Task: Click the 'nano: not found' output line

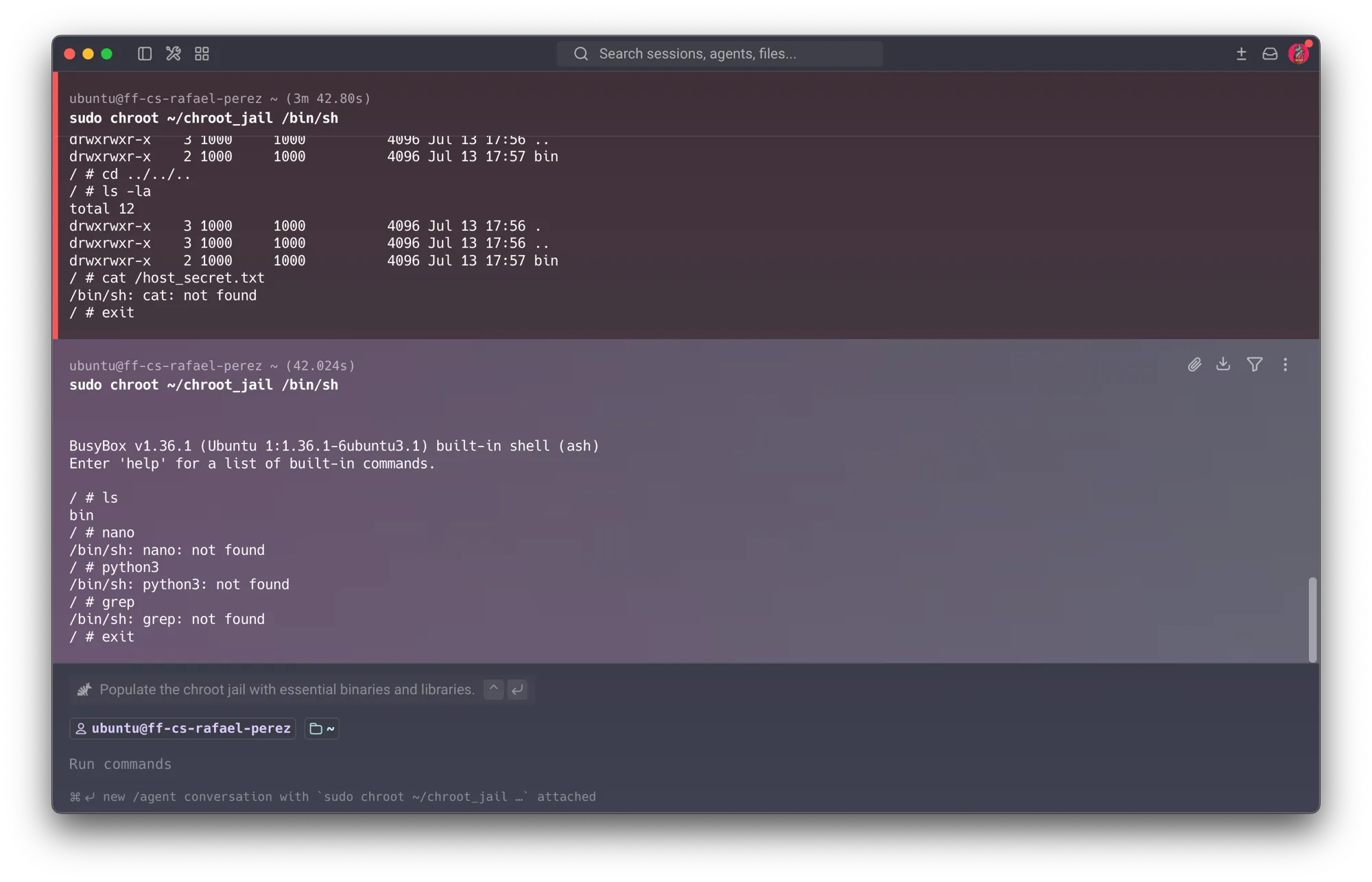Action: [167, 550]
